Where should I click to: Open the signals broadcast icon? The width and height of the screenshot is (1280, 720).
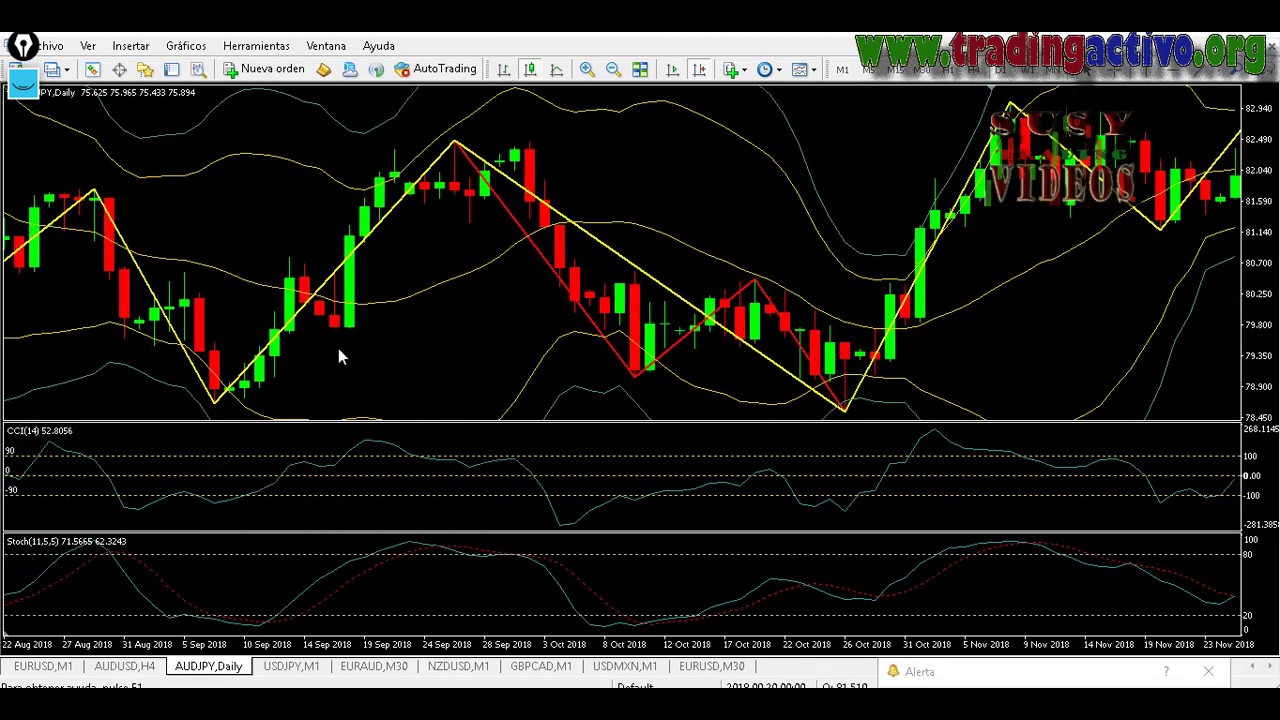(x=376, y=69)
